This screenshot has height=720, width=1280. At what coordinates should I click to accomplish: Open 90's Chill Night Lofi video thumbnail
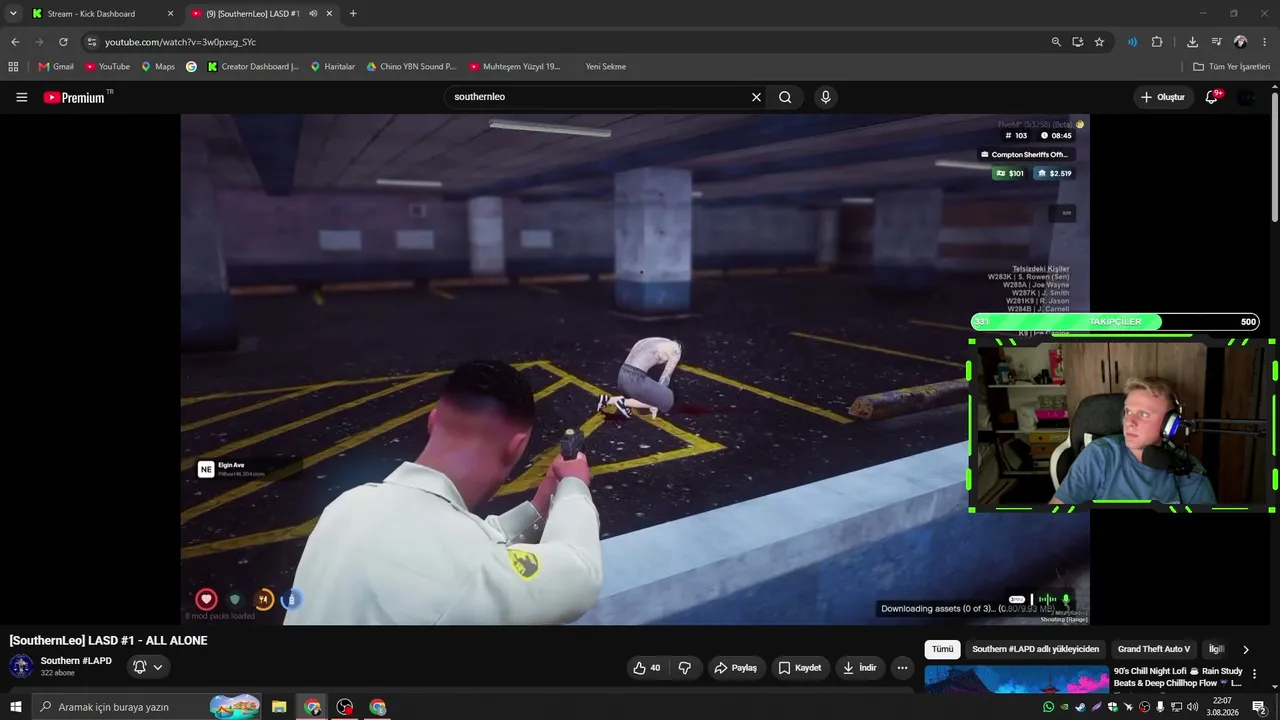click(1016, 679)
